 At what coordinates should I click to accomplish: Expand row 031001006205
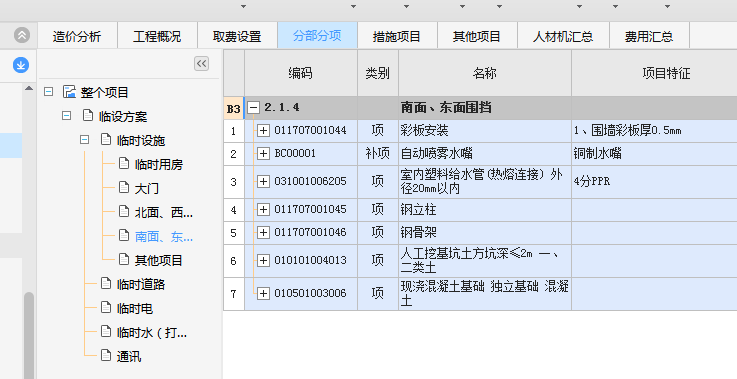tap(263, 182)
